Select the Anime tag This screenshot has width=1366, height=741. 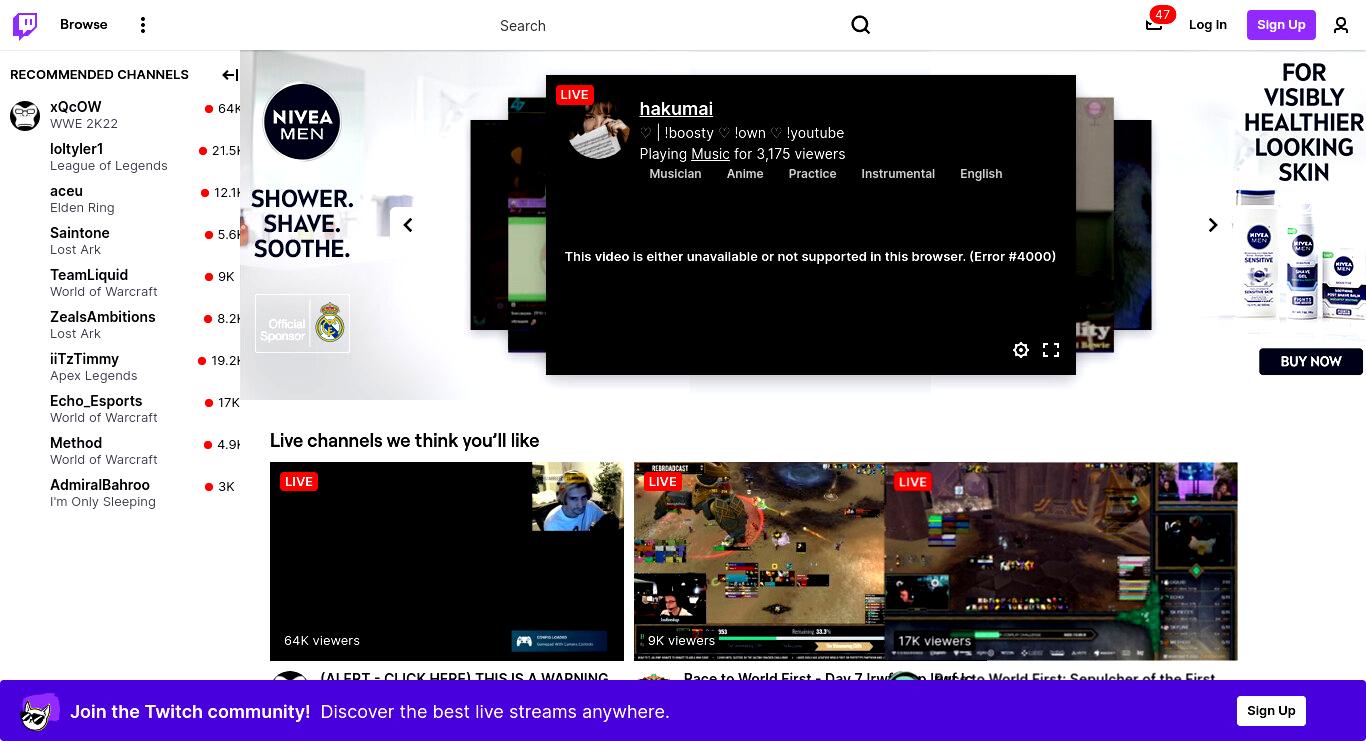[x=745, y=174]
